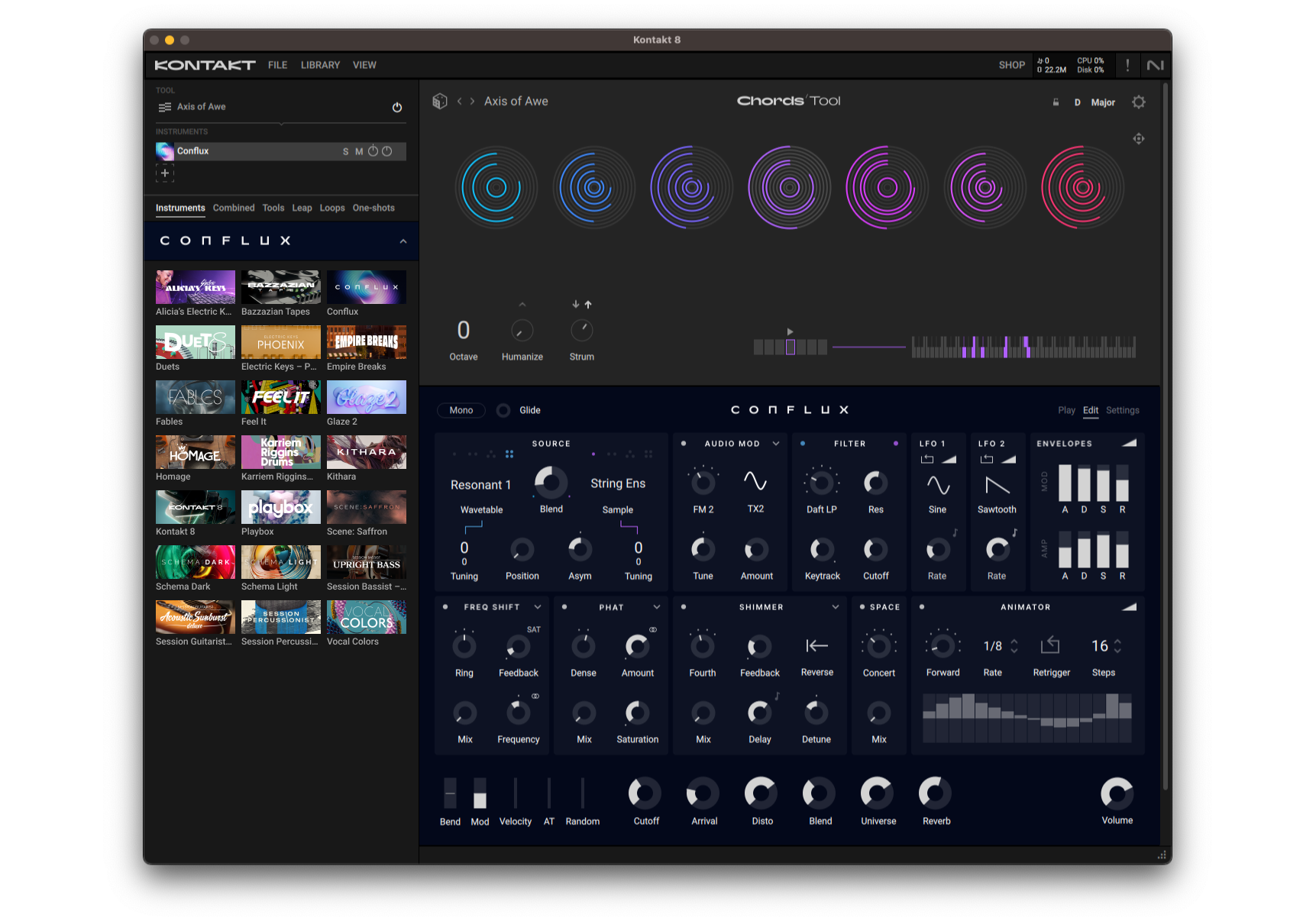The height and width of the screenshot is (921, 1316).
Task: Click the chord target crosshair icon
Action: click(x=1139, y=139)
